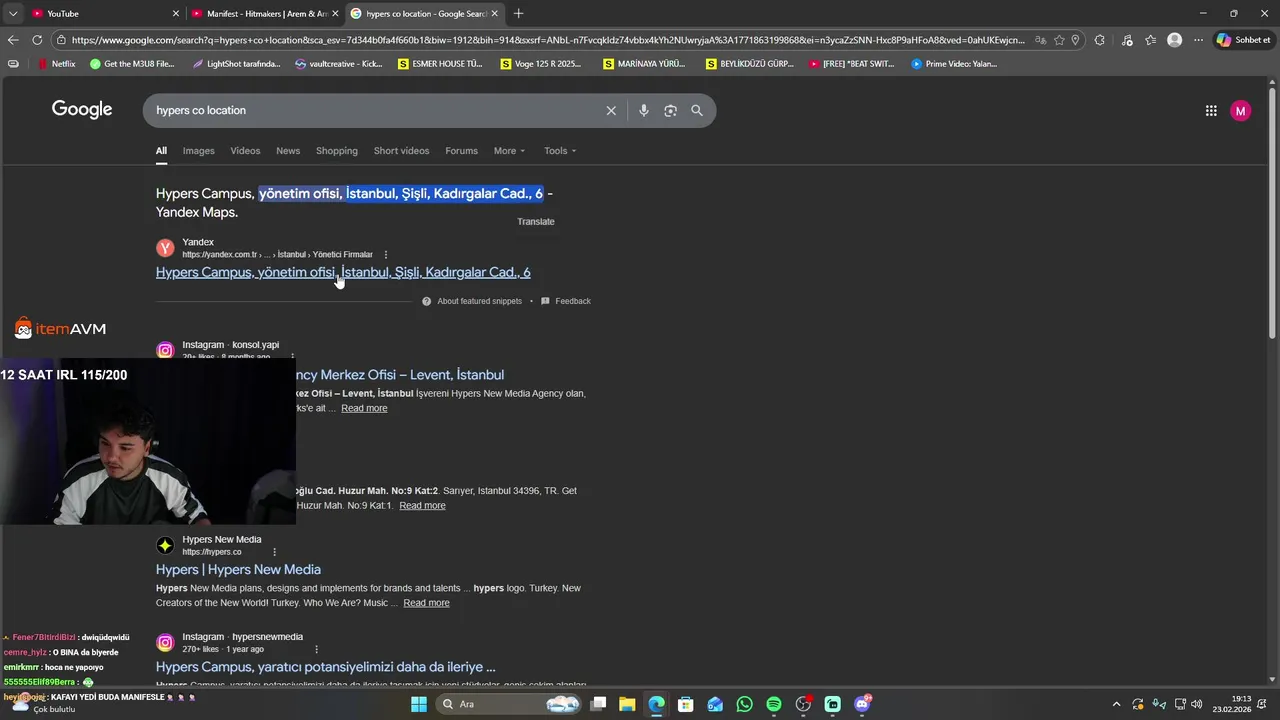
Task: Open the Google apps grid
Action: point(1211,111)
